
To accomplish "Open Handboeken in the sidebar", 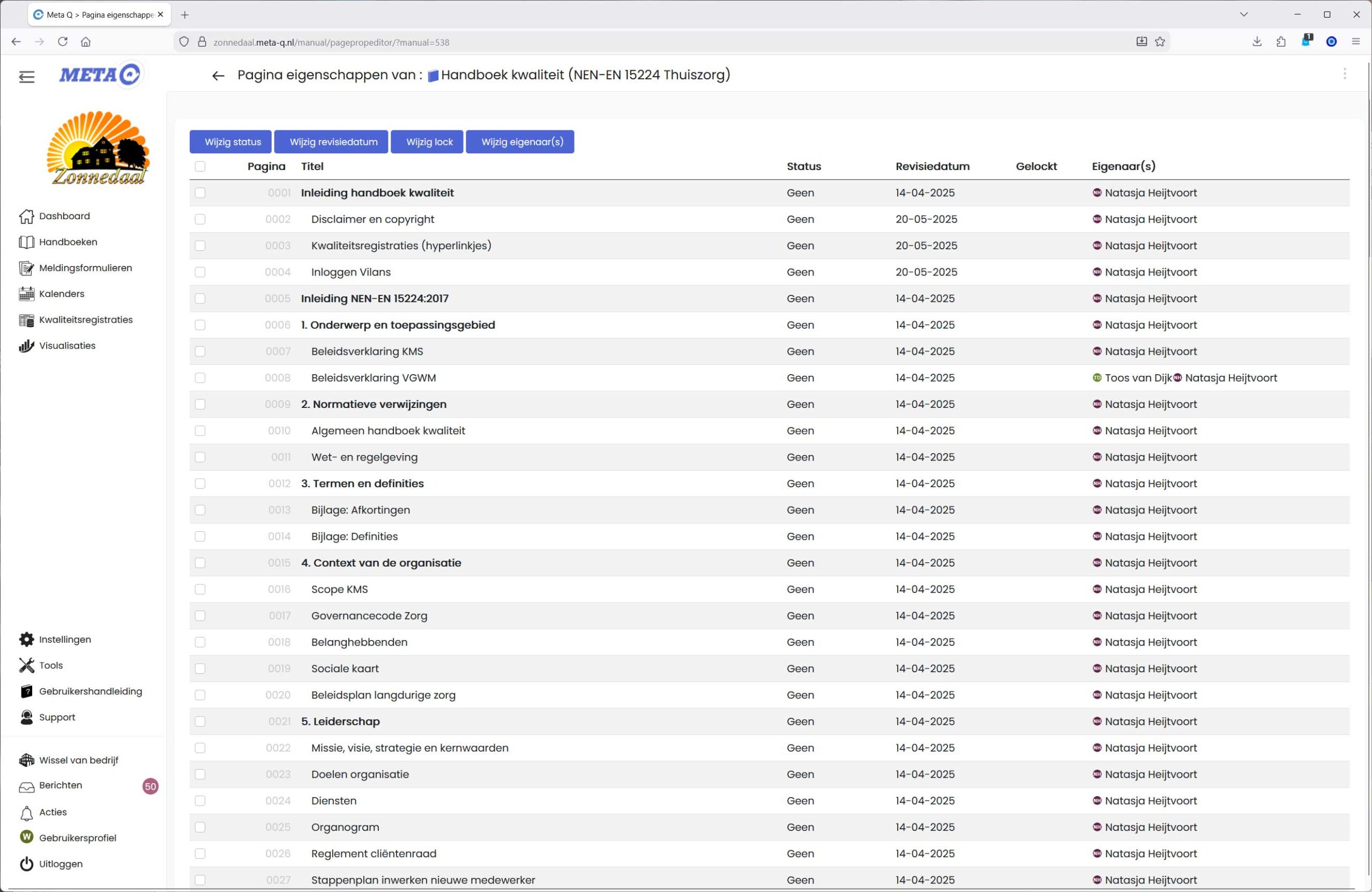I will coord(68,242).
